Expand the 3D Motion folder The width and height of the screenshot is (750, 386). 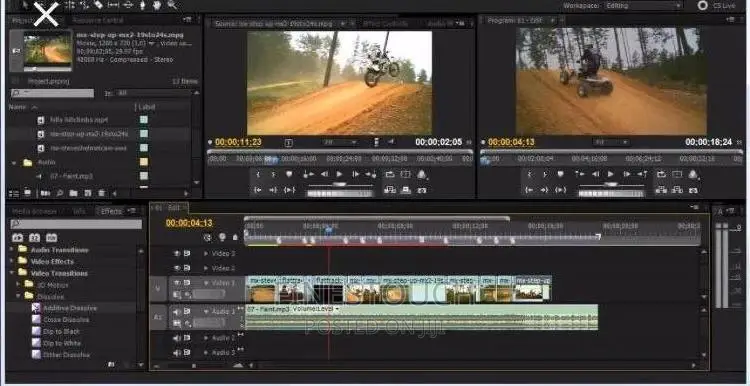(19, 285)
